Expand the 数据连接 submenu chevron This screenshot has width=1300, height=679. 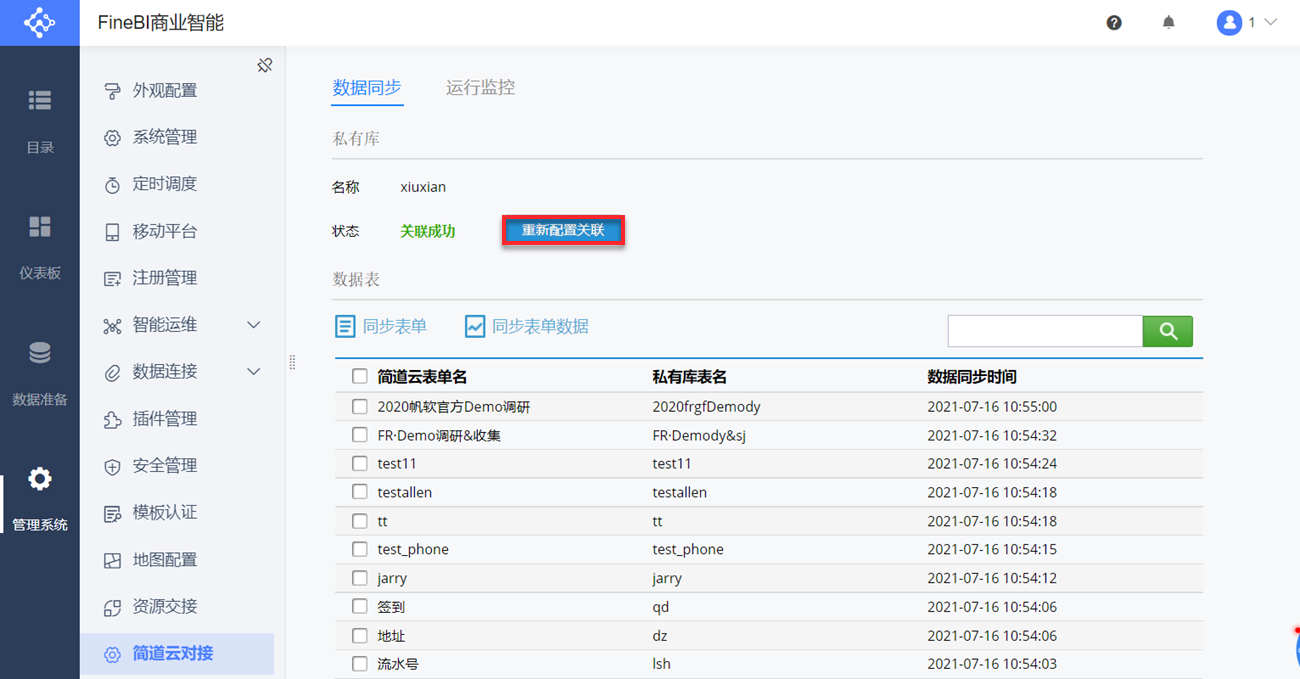coord(254,372)
